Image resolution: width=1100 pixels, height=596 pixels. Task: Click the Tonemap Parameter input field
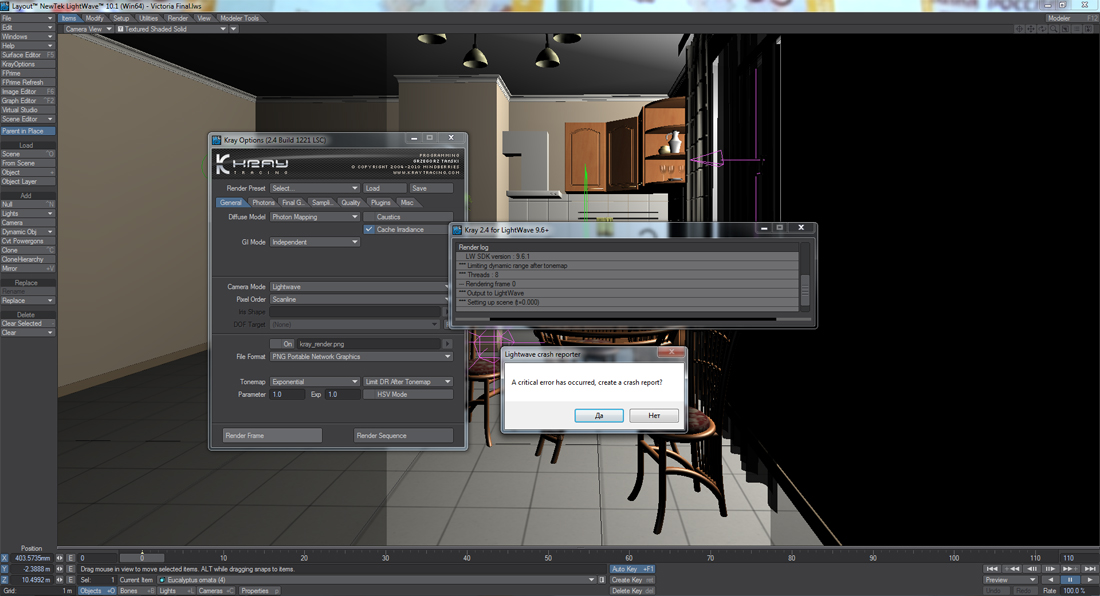(x=288, y=395)
